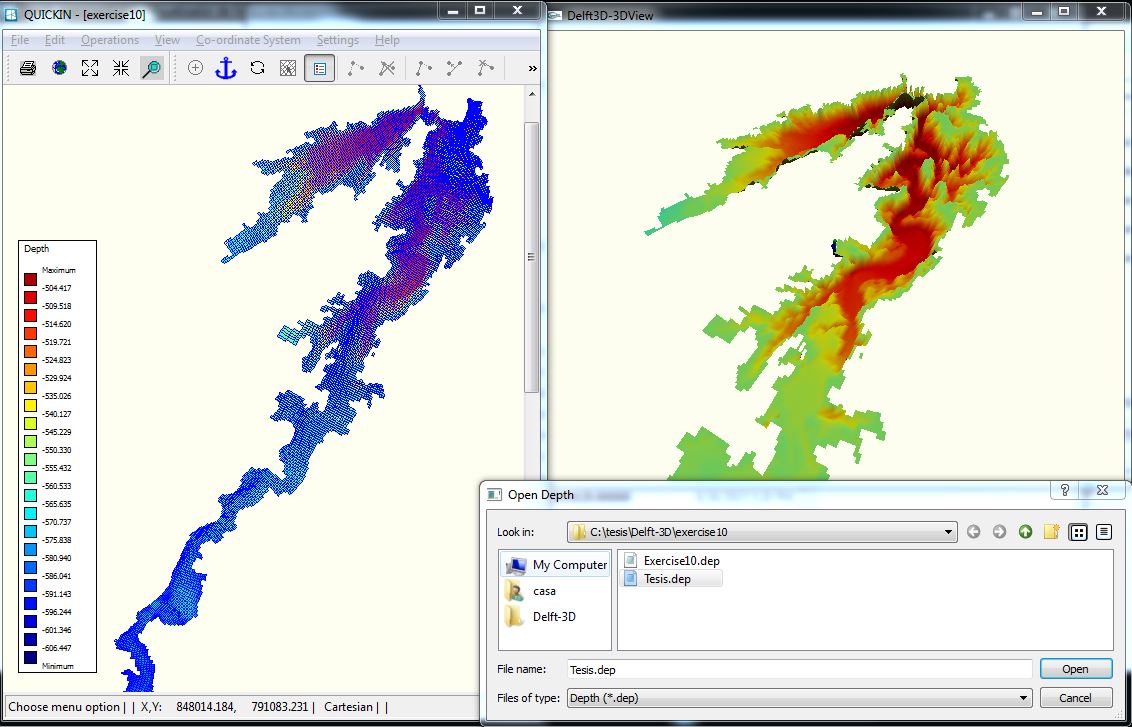
Task: Open the File menu in QUICKIN
Action: point(20,40)
